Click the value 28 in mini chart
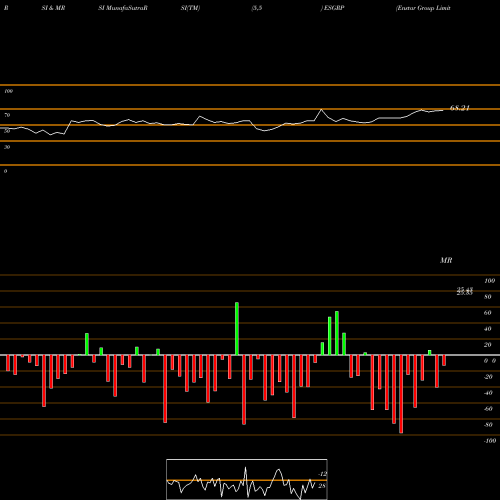 (x=322, y=486)
